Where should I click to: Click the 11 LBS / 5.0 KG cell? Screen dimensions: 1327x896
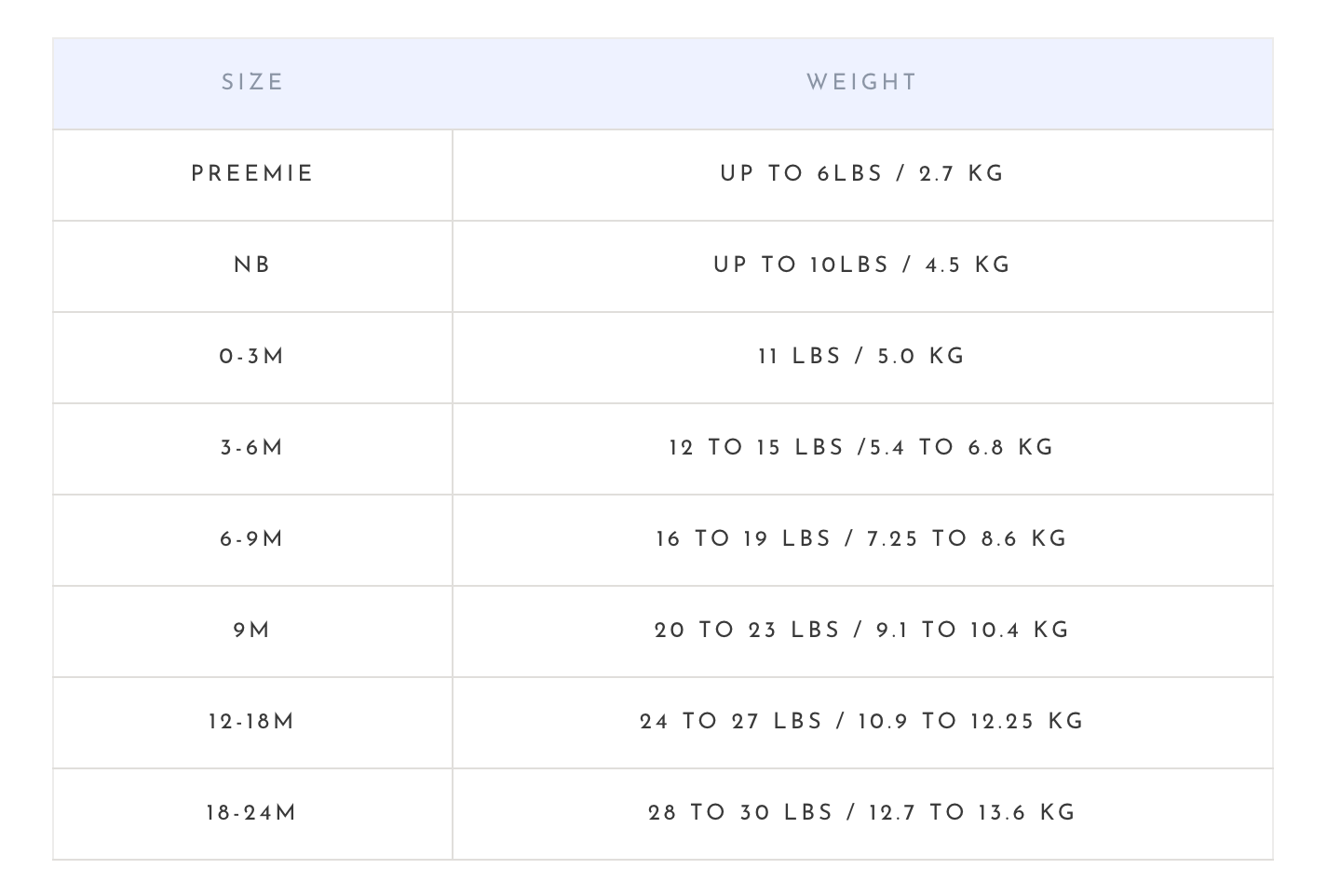coord(862,358)
